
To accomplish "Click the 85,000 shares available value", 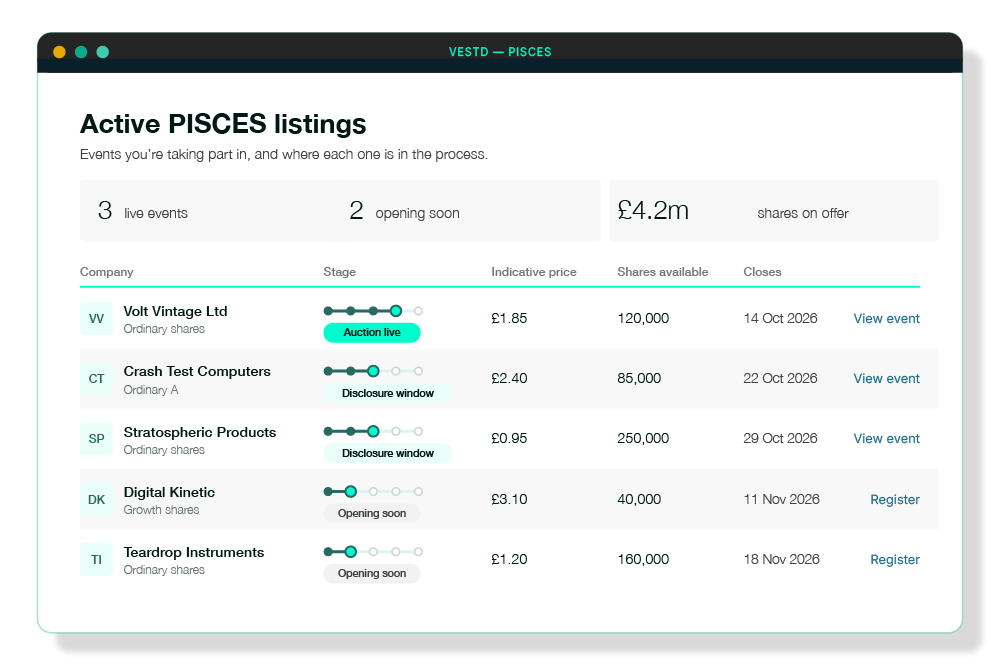I will [x=639, y=378].
